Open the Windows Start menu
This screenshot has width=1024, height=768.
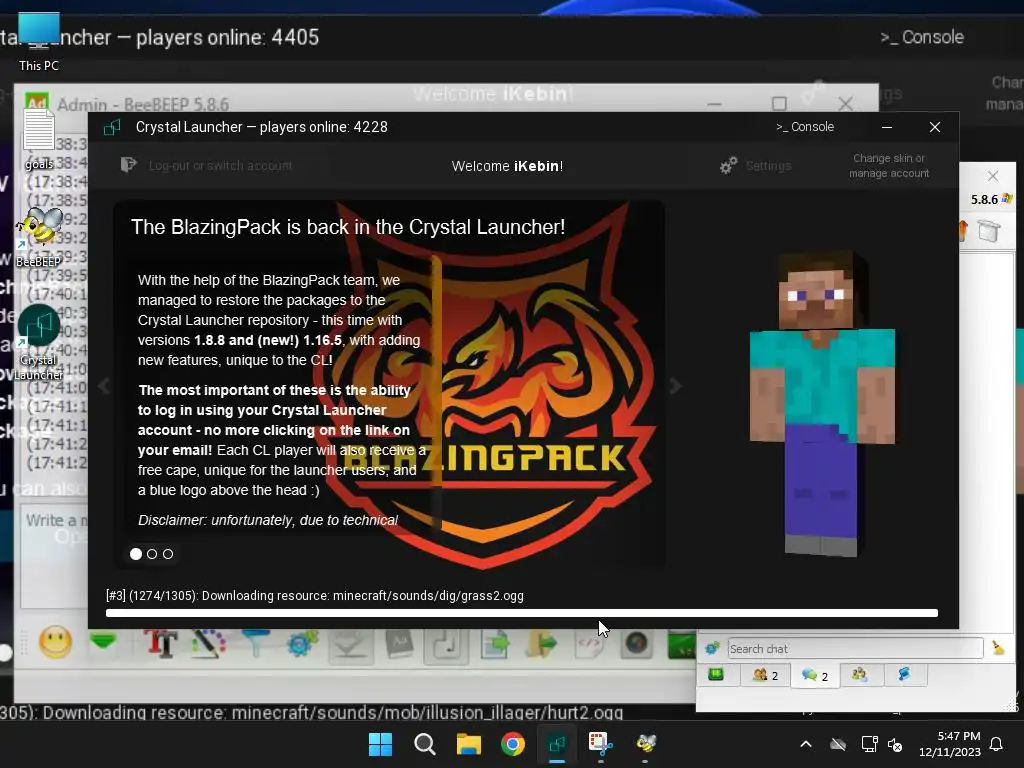click(x=380, y=744)
